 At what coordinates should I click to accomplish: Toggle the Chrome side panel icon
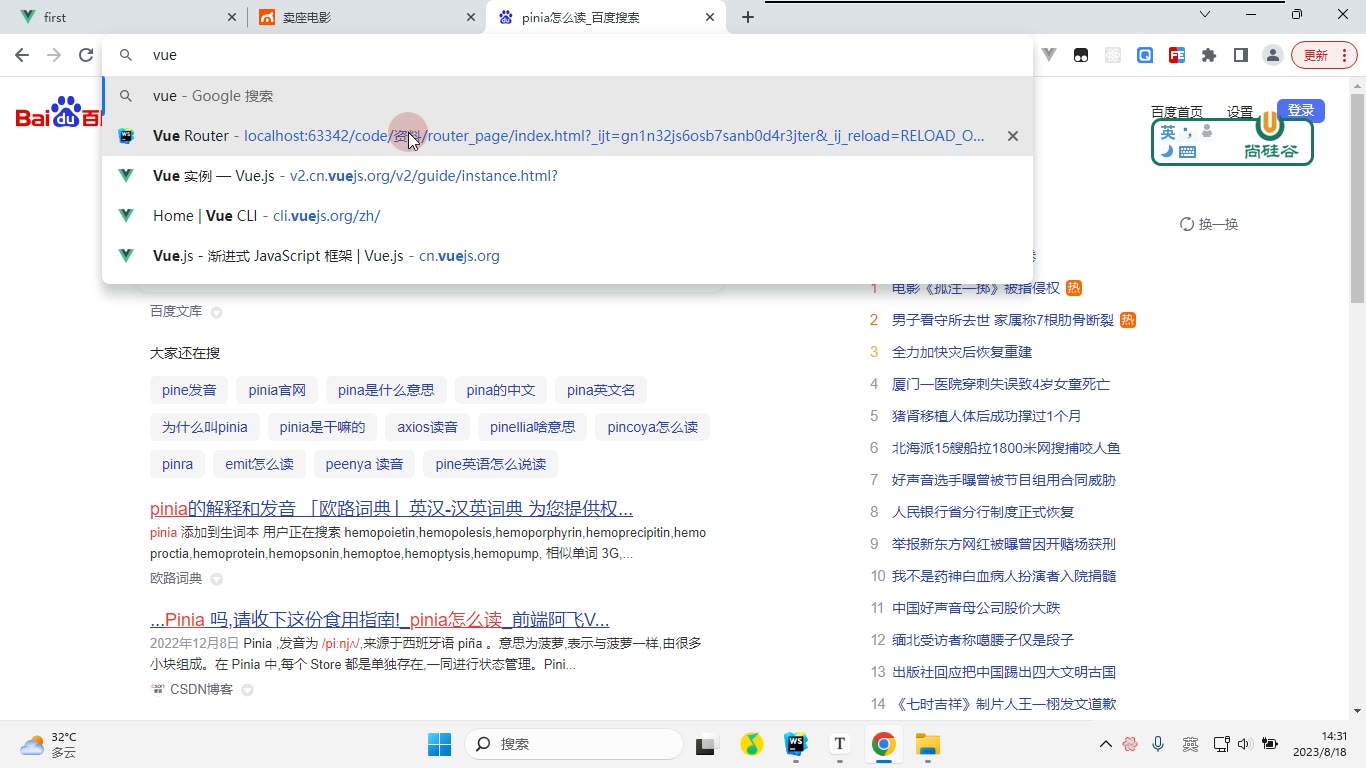pyautogui.click(x=1241, y=55)
